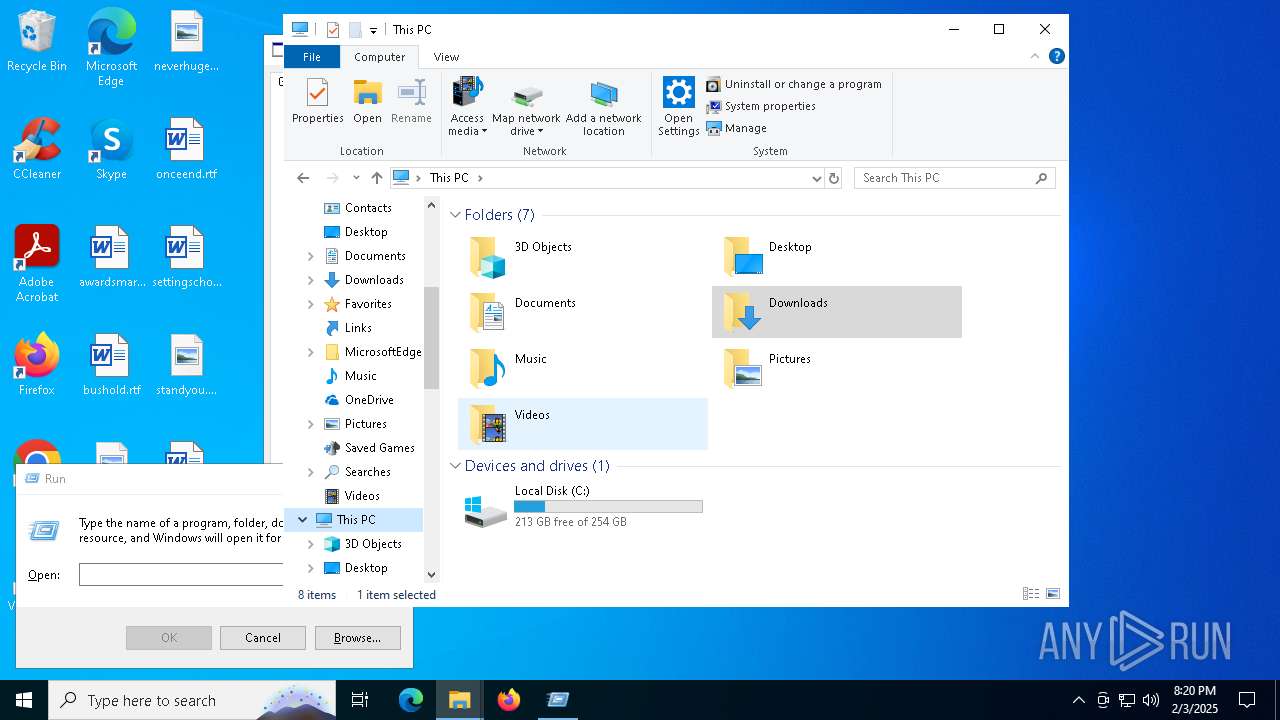Refresh the This PC view
Image resolution: width=1280 pixels, height=720 pixels.
[x=834, y=178]
